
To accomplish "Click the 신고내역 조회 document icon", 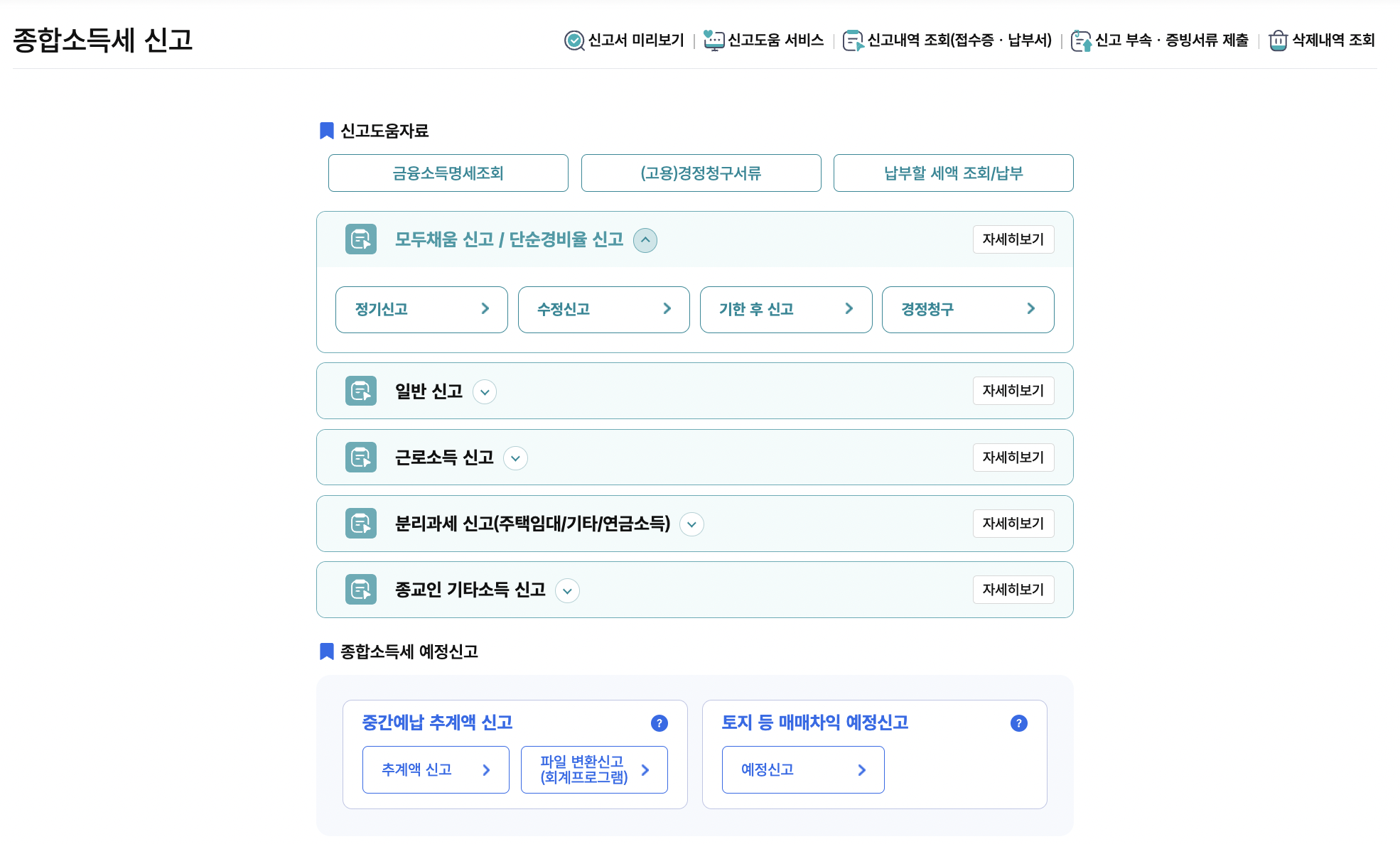I will pyautogui.click(x=852, y=40).
